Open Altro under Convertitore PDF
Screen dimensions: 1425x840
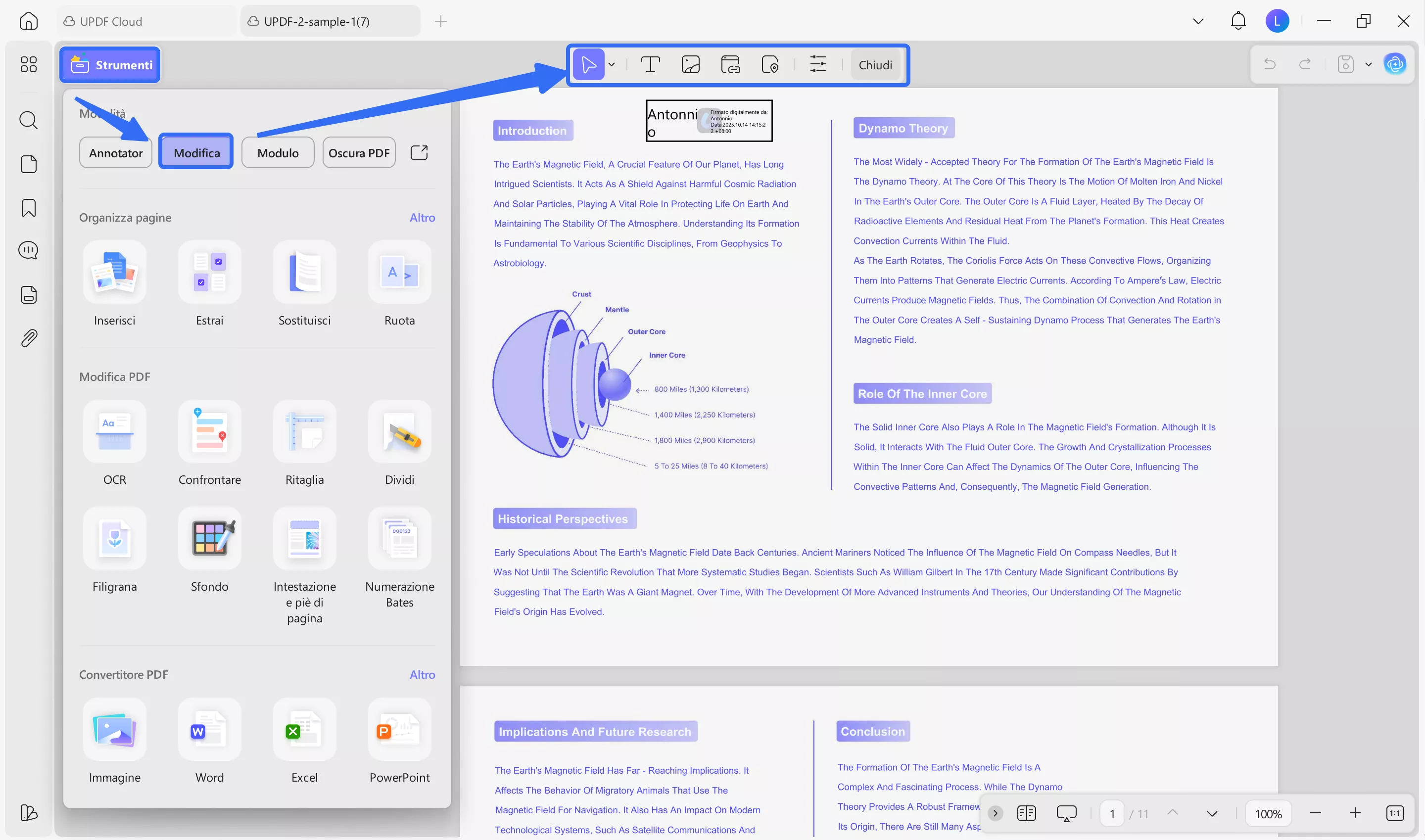[x=423, y=674]
